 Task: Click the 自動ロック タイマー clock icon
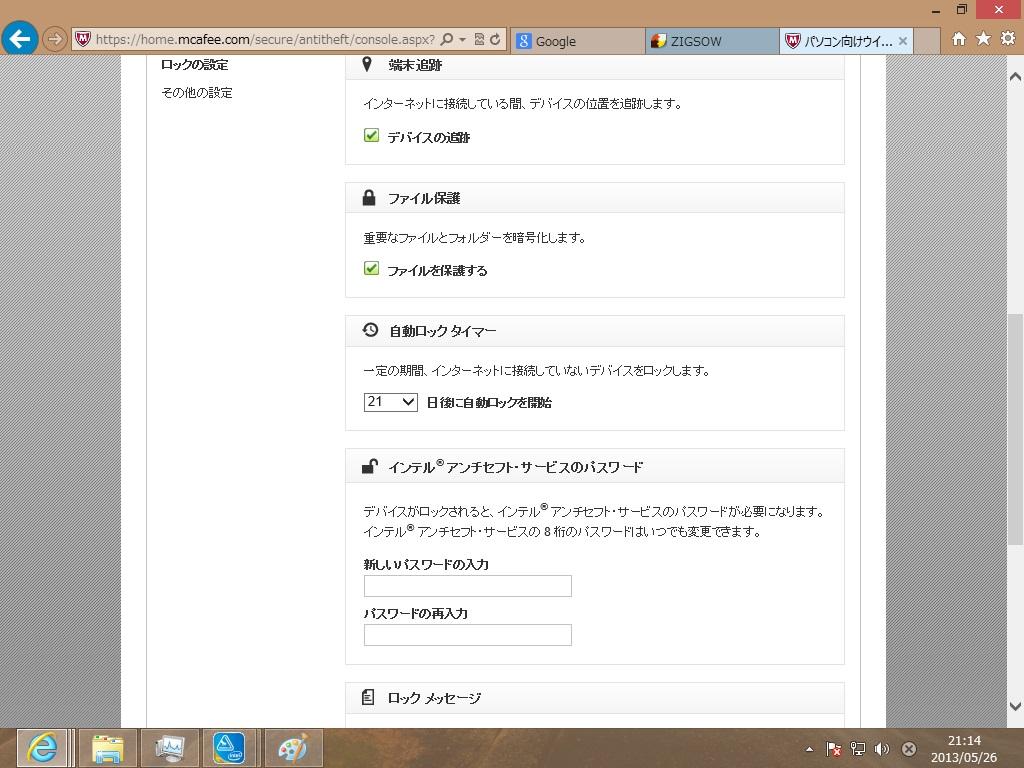coord(370,330)
